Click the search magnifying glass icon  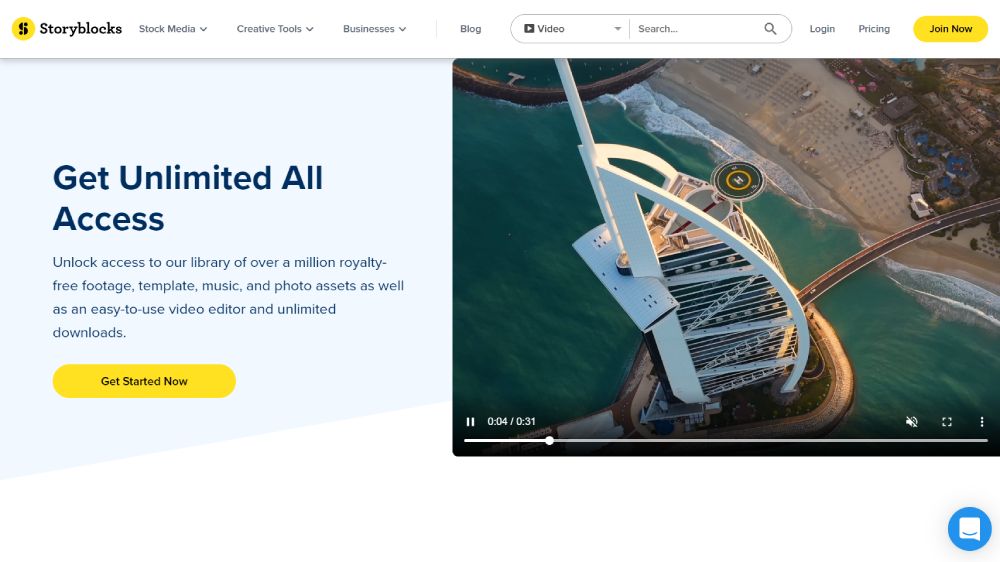pyautogui.click(x=770, y=29)
